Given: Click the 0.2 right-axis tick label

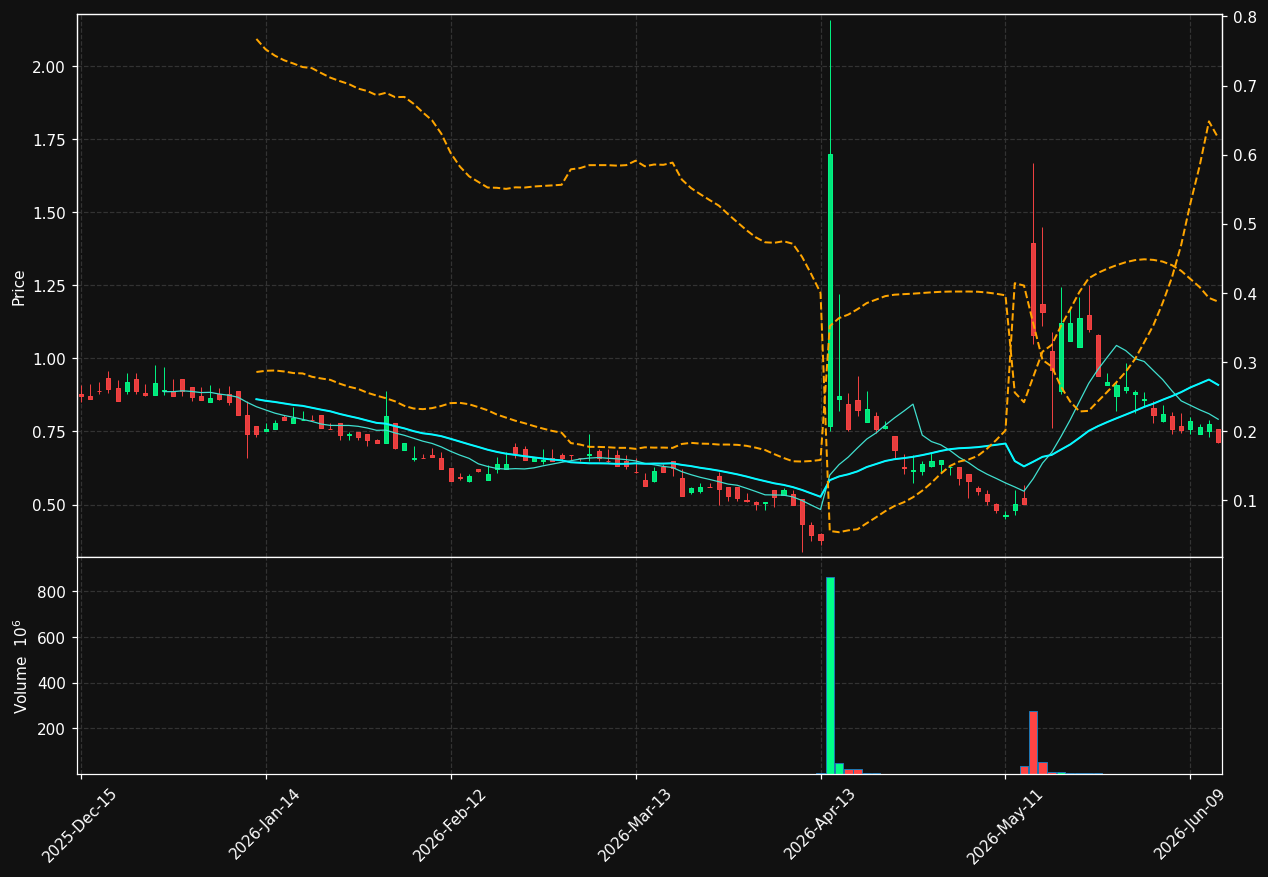Looking at the screenshot, I should click(1245, 432).
